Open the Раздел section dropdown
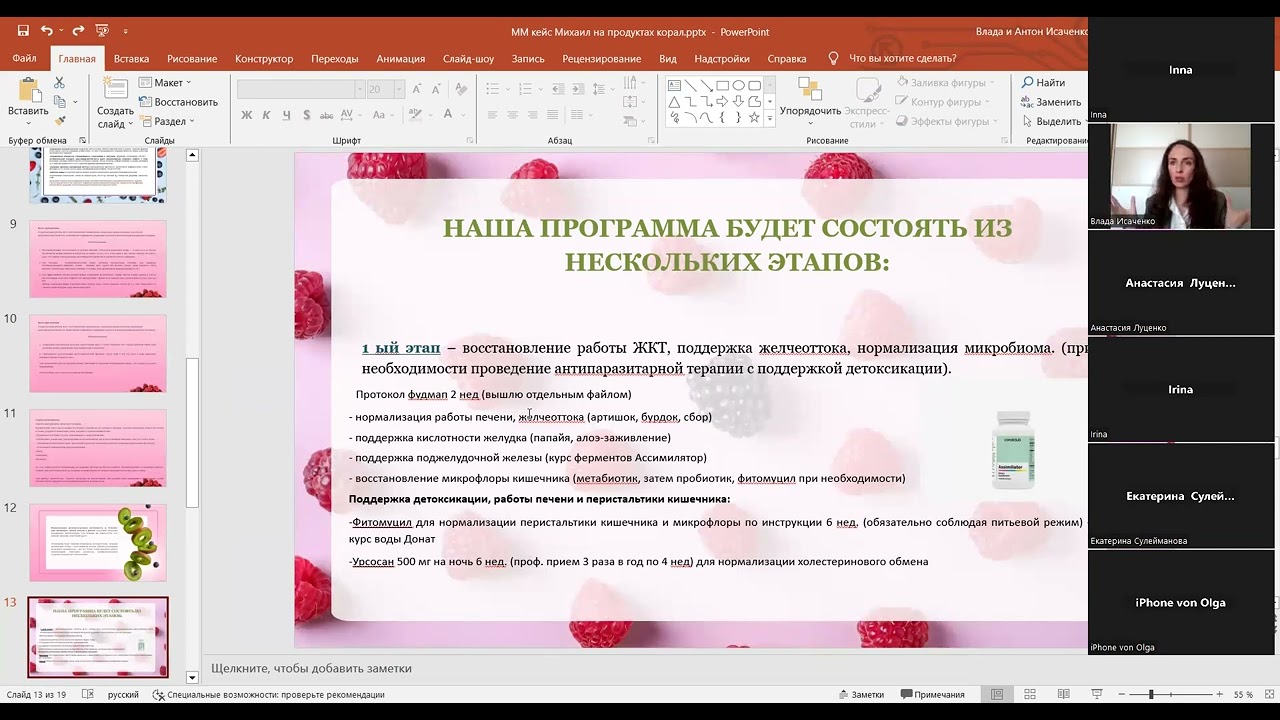 click(x=167, y=121)
